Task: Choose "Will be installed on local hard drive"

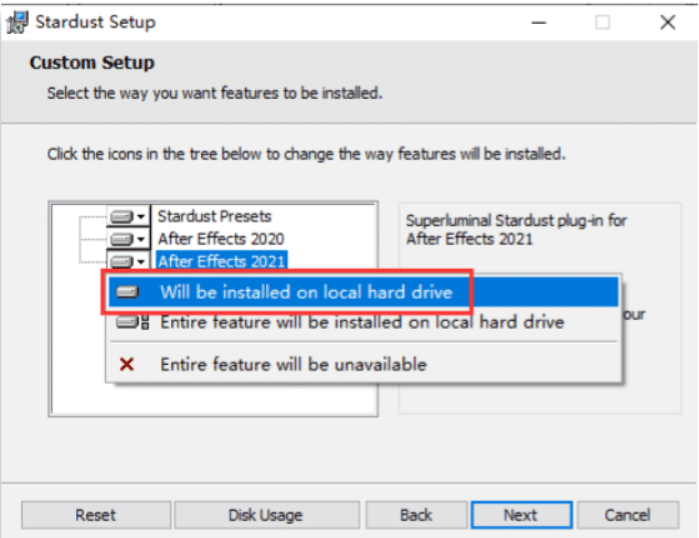Action: click(x=306, y=293)
